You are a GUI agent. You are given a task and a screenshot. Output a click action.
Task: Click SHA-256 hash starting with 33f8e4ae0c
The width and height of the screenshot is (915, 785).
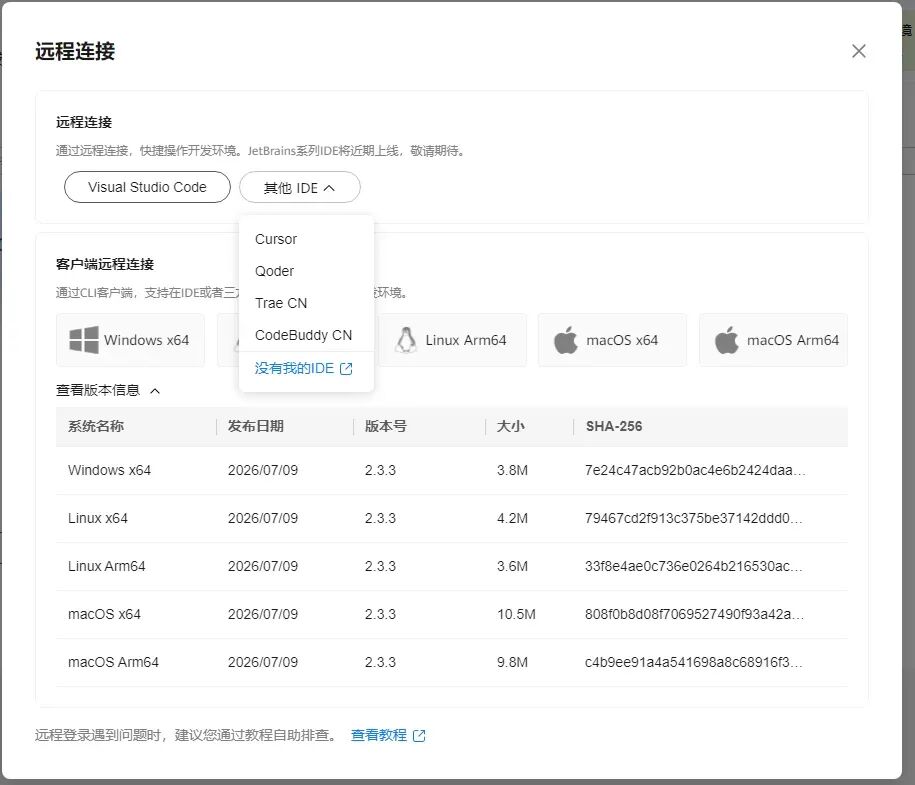693,566
